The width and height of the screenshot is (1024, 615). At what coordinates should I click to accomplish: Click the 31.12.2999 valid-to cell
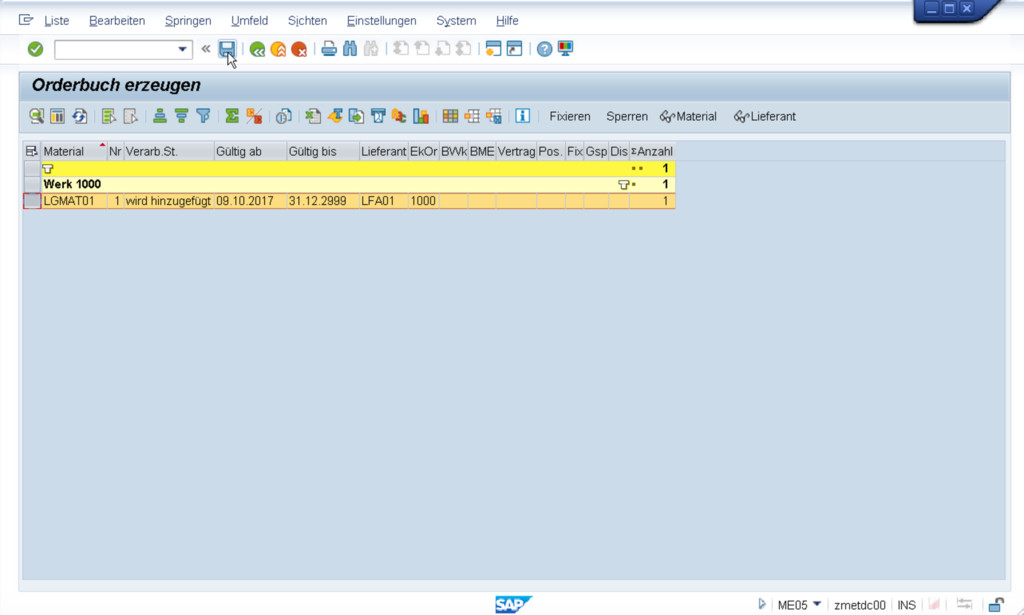(x=323, y=201)
